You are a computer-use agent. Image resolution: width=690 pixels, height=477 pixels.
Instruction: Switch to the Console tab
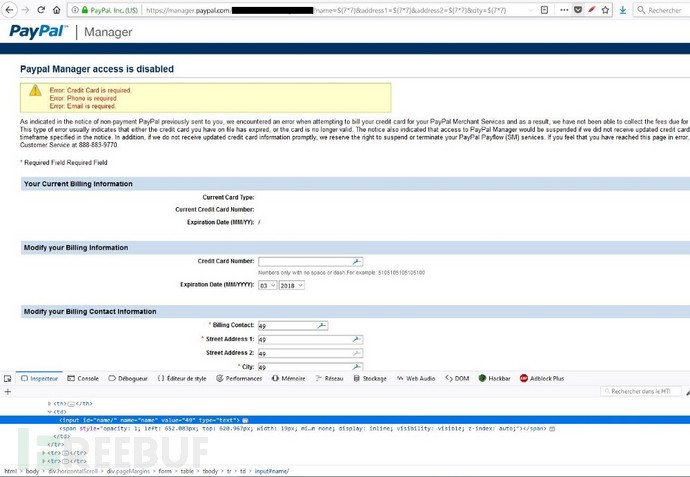[83, 378]
